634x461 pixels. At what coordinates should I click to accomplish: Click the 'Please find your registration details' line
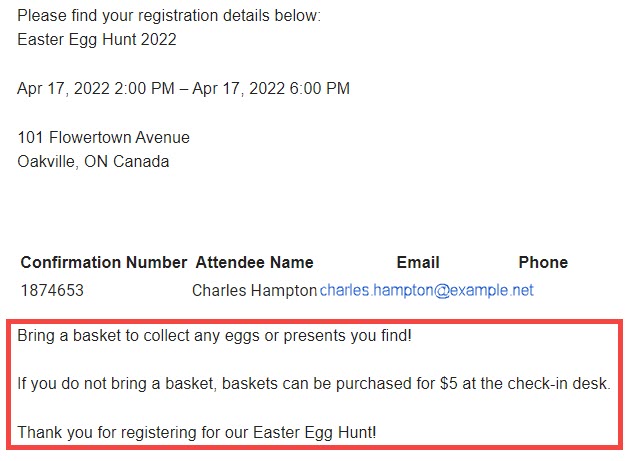click(x=169, y=17)
